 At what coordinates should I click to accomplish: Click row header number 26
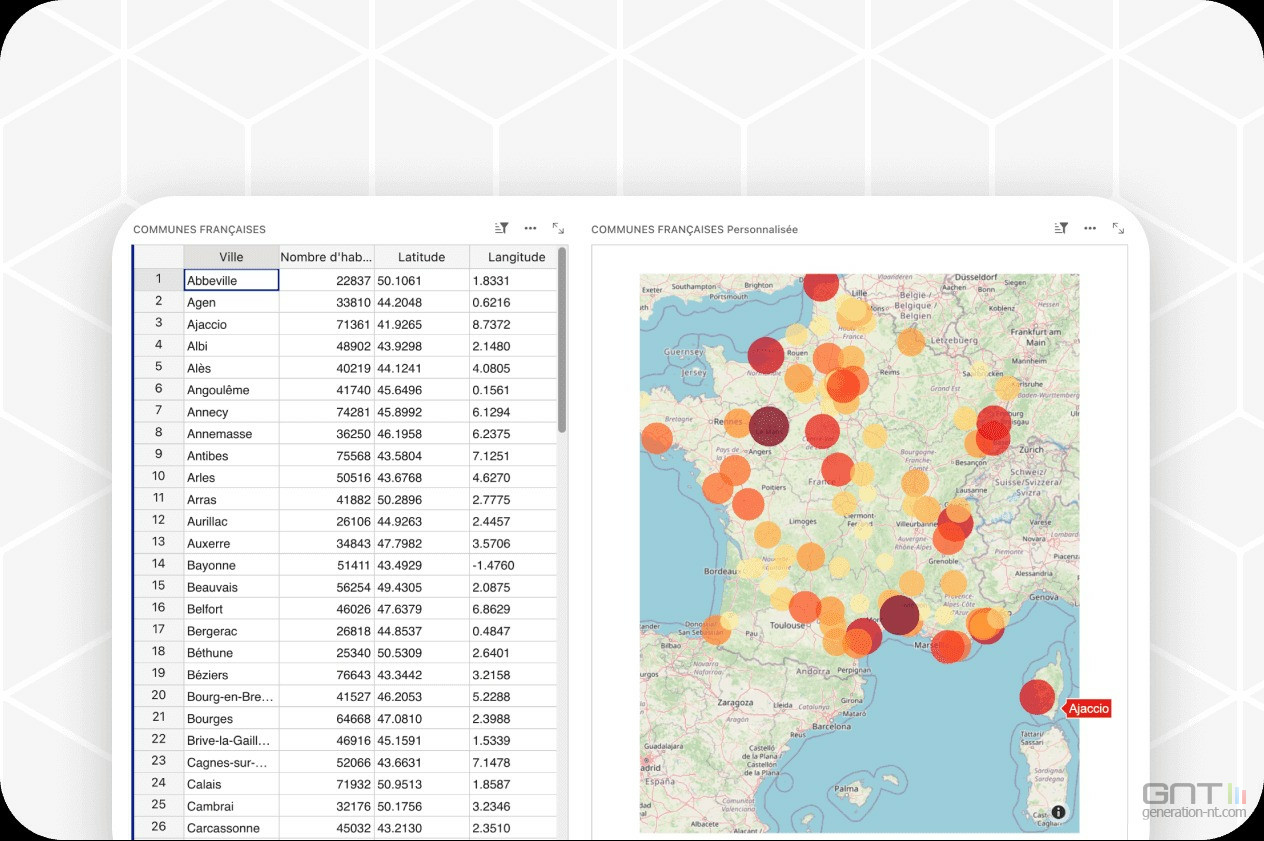(x=158, y=826)
